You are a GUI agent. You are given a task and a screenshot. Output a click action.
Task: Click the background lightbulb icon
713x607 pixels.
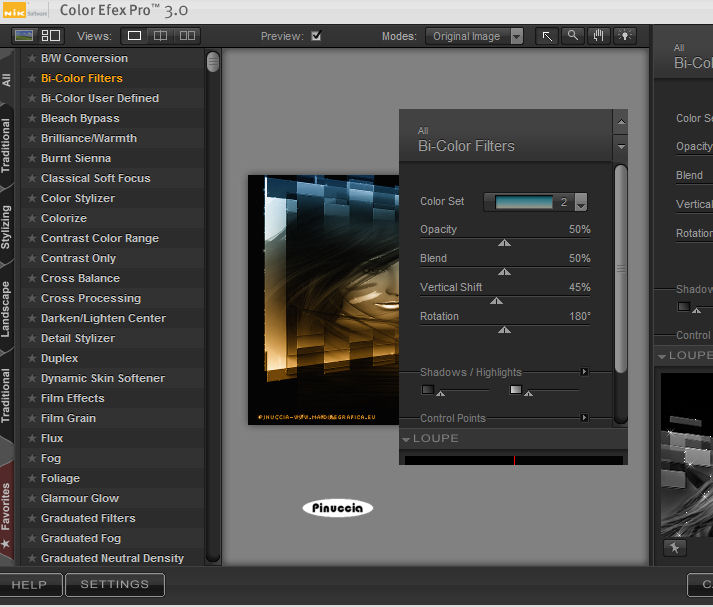point(625,36)
